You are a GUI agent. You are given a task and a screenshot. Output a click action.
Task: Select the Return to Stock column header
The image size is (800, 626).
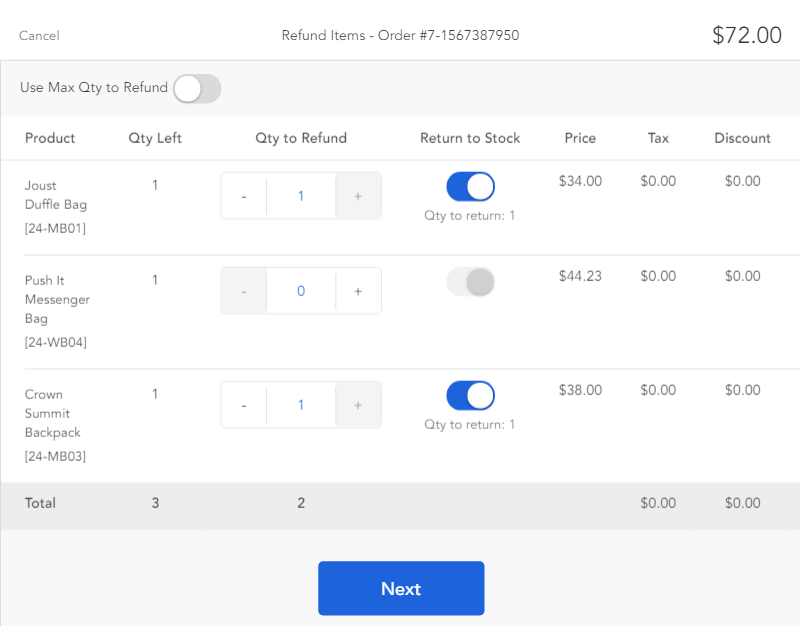click(470, 138)
